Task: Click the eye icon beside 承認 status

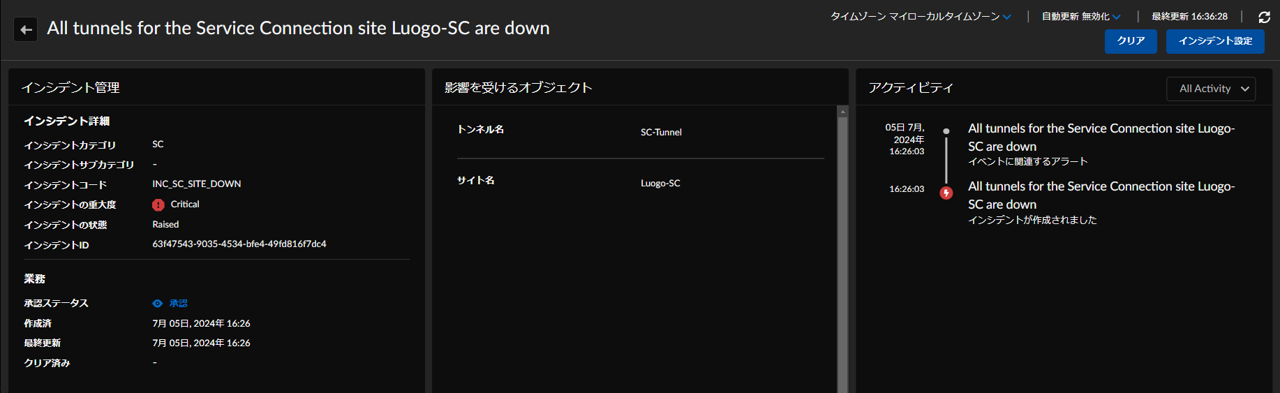Action: tap(158, 303)
